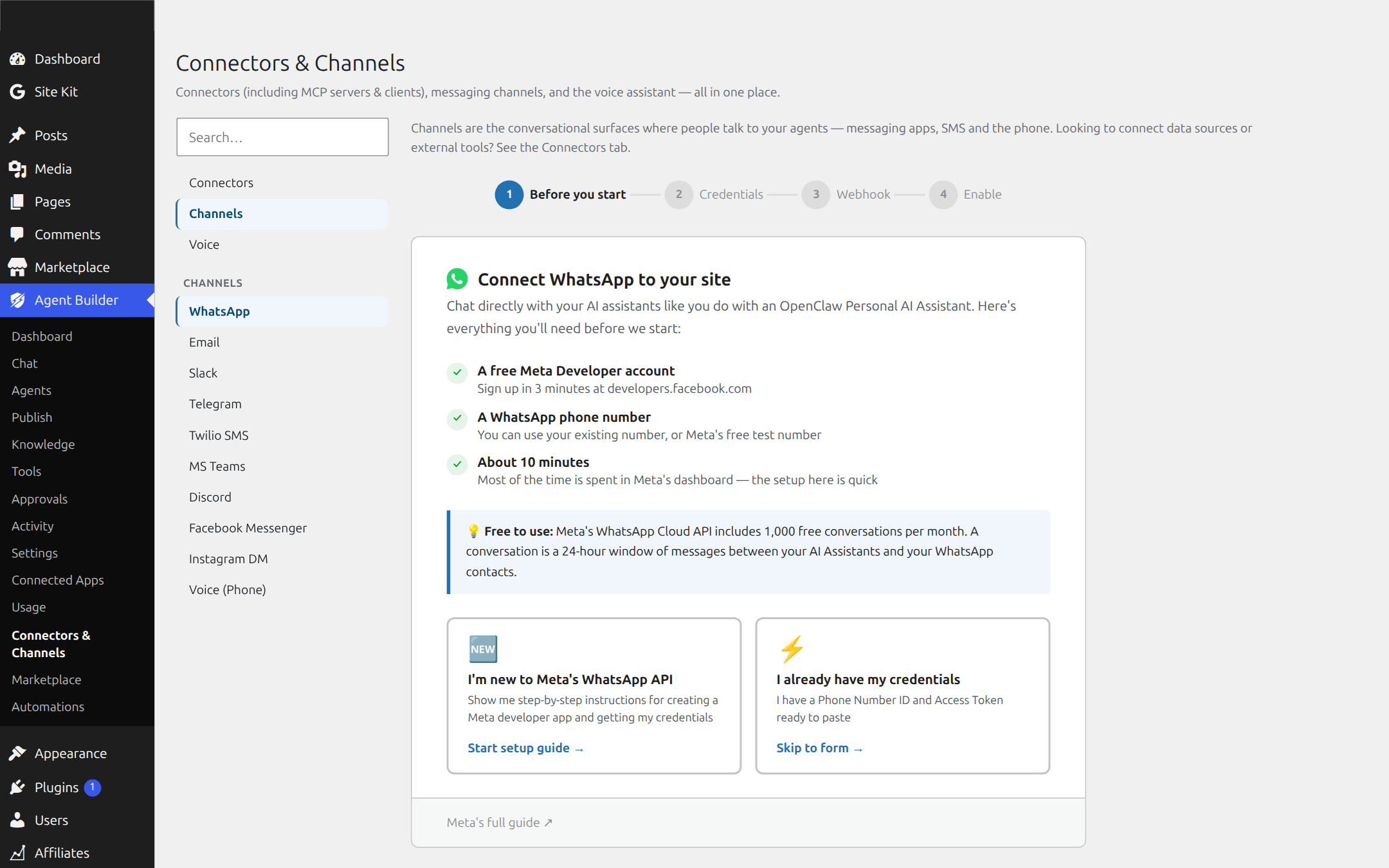Choose the Twilio SMS channel
Image resolution: width=1389 pixels, height=868 pixels.
pyautogui.click(x=282, y=436)
